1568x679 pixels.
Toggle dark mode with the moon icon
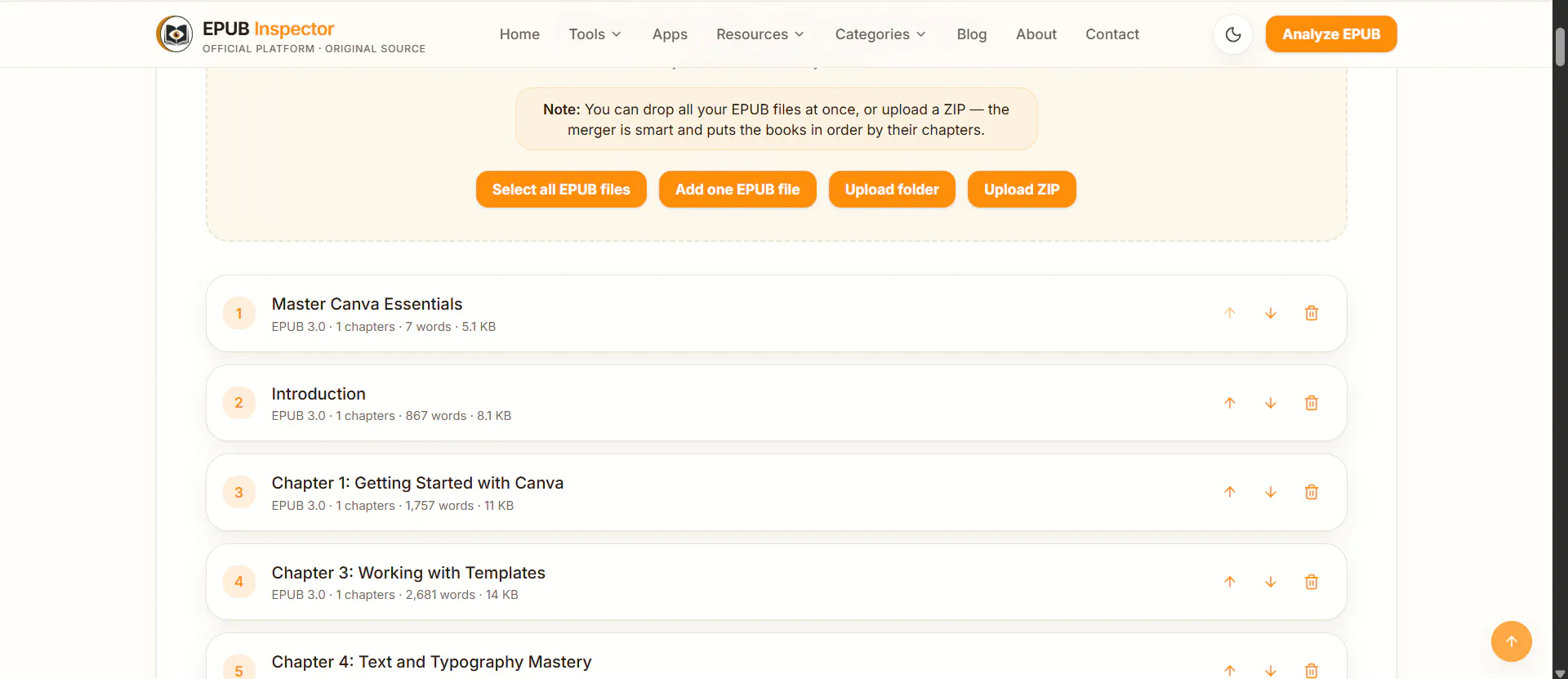point(1233,34)
